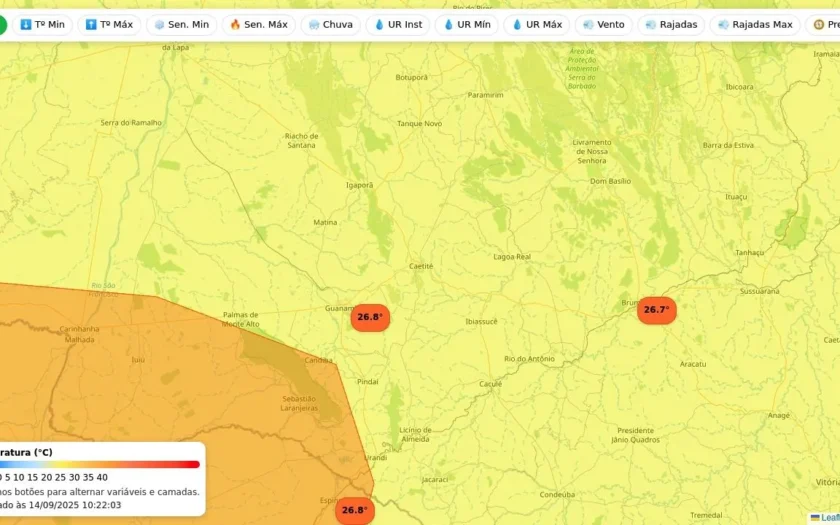The width and height of the screenshot is (840, 525).
Task: Show UR Inst humidity layer
Action: click(398, 25)
